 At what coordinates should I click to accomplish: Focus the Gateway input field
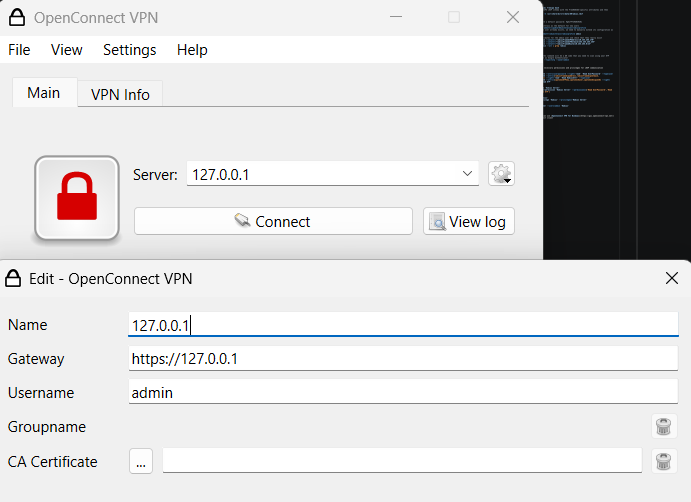point(403,358)
